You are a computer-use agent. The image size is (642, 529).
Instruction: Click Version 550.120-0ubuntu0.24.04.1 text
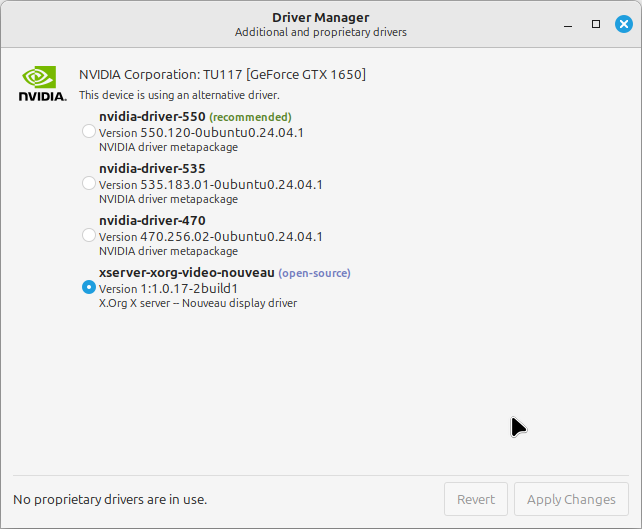(201, 133)
